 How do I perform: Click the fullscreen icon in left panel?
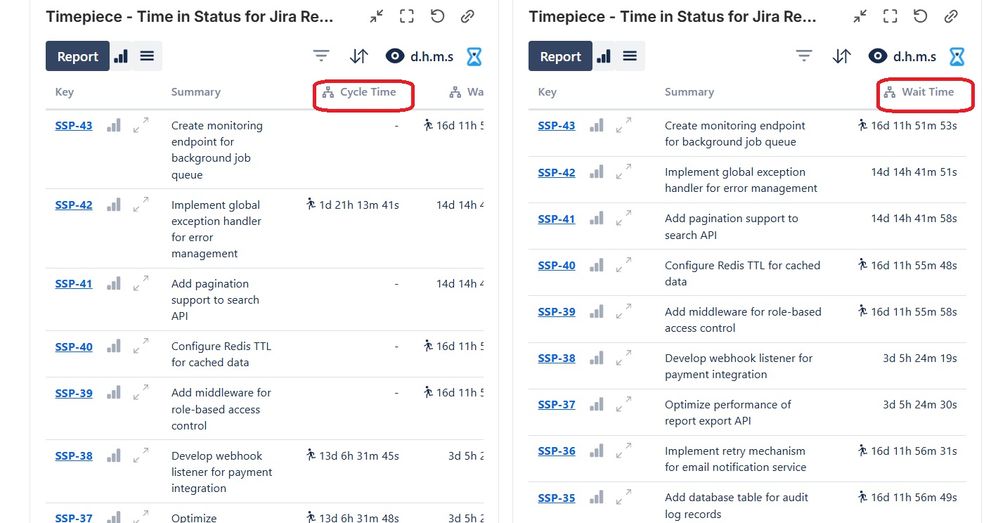point(407,17)
